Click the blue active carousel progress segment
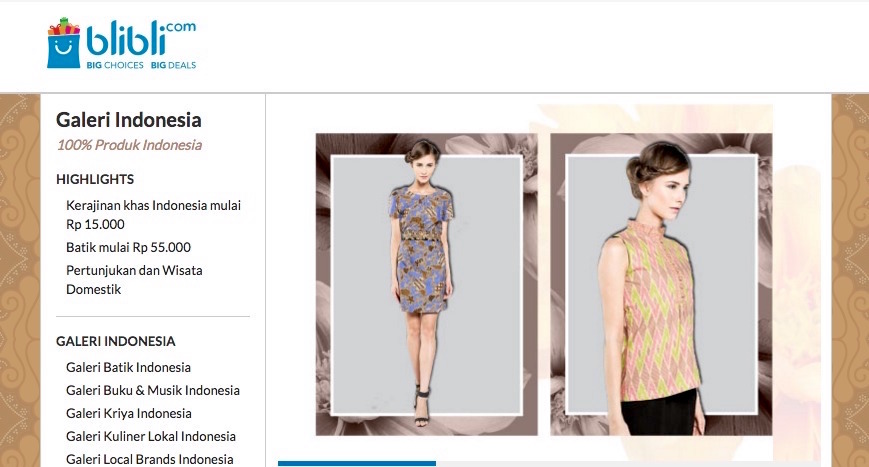869x467 pixels. 357,463
